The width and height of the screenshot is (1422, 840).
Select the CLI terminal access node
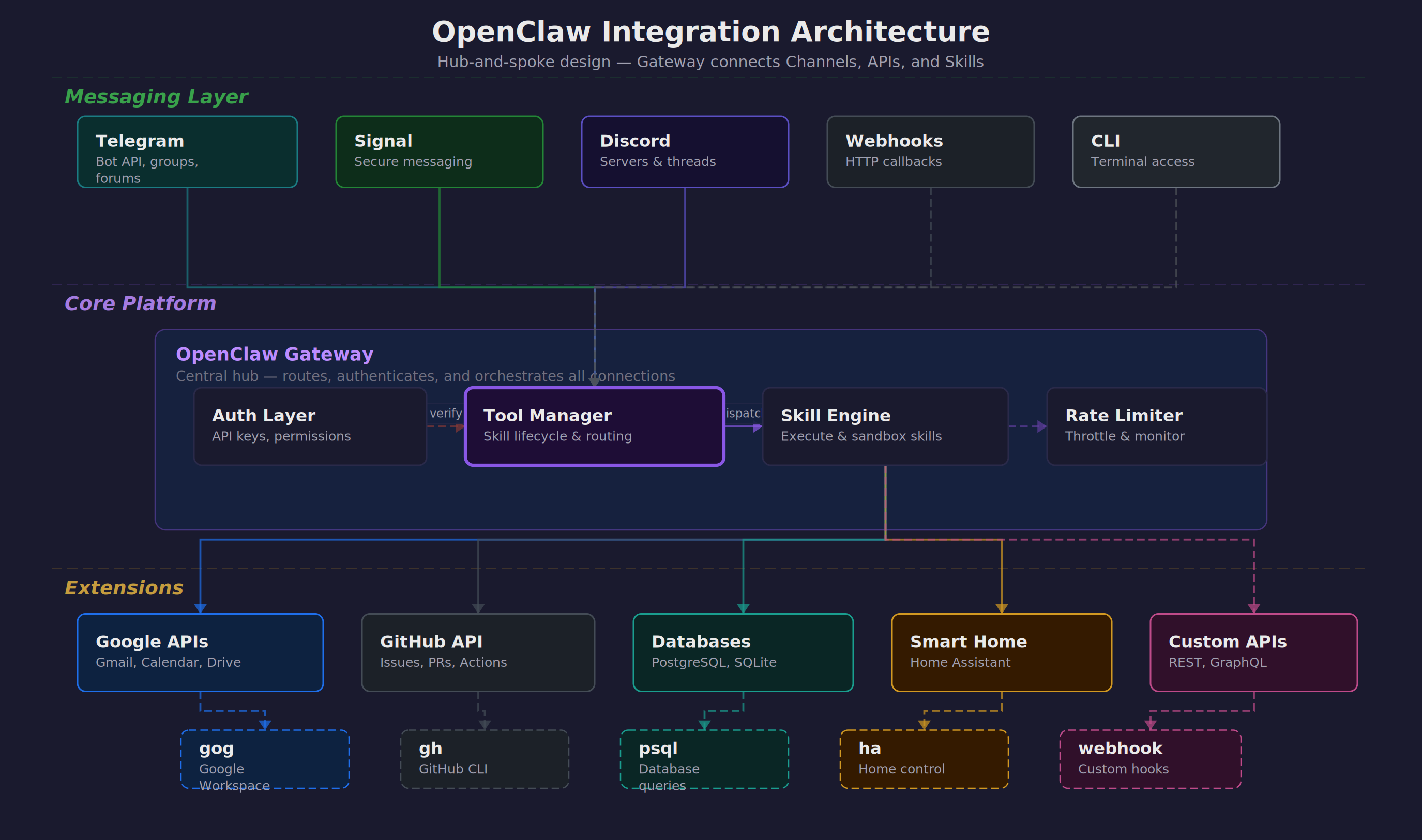(1176, 151)
